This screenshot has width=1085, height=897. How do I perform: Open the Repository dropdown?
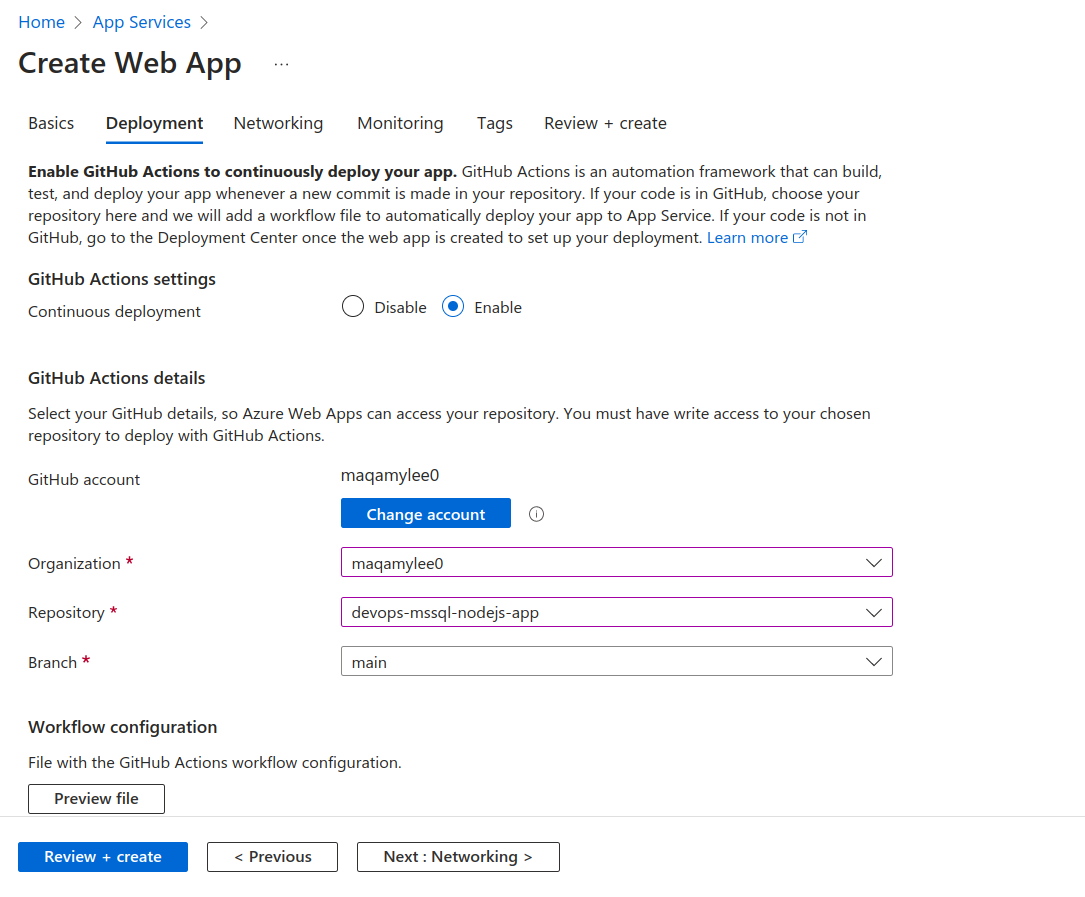(616, 612)
